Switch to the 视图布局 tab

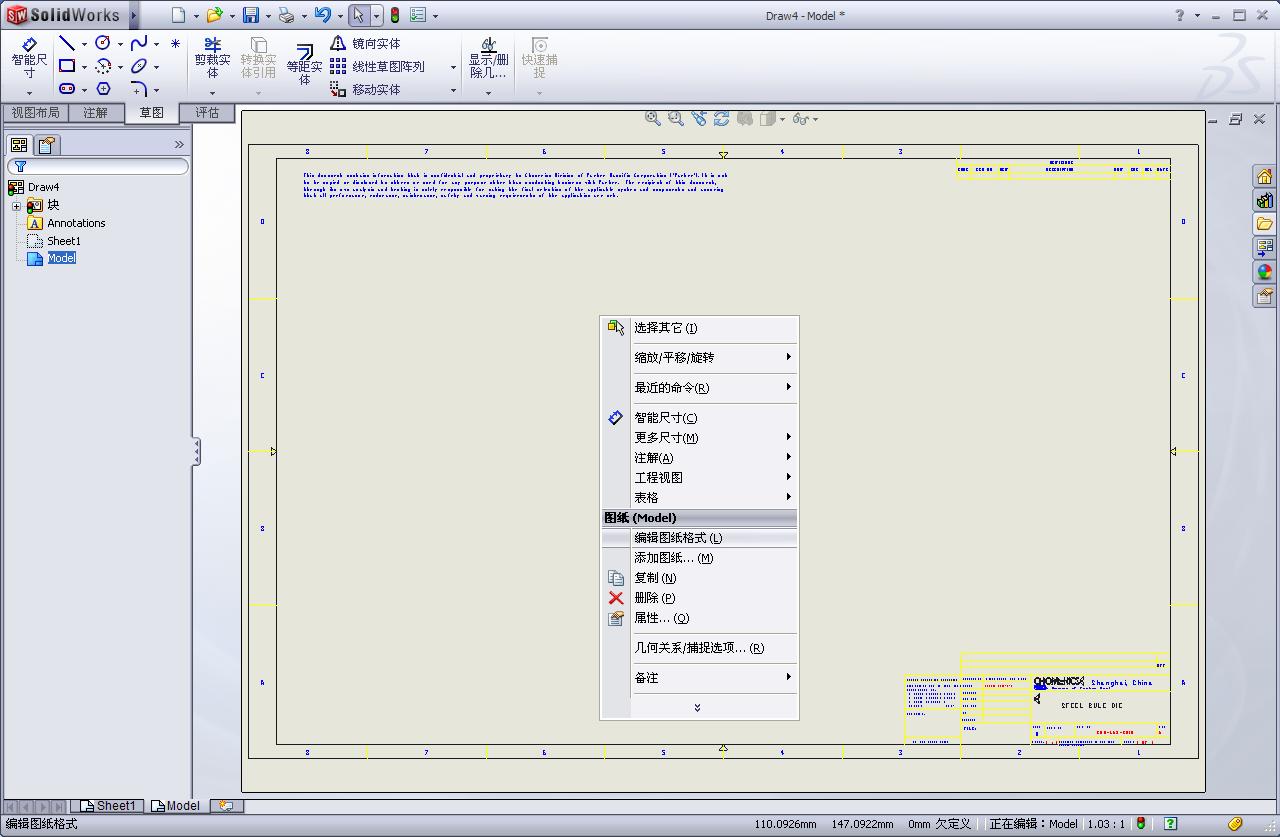[36, 113]
